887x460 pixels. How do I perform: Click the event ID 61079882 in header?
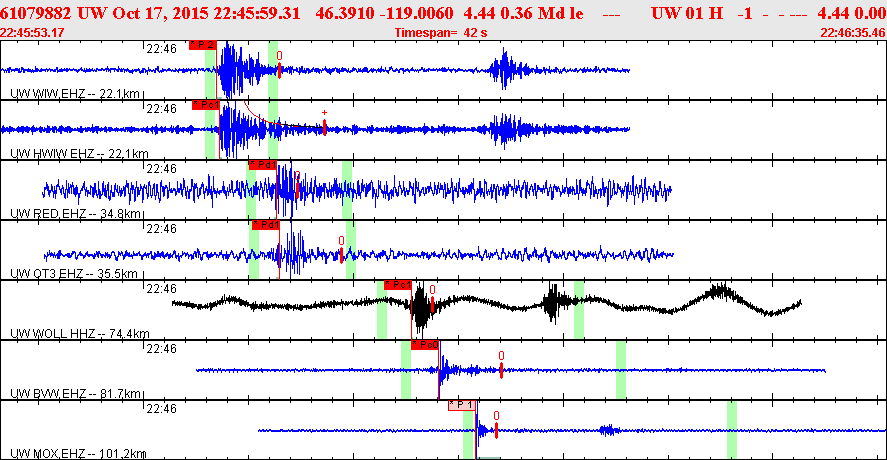(36, 14)
